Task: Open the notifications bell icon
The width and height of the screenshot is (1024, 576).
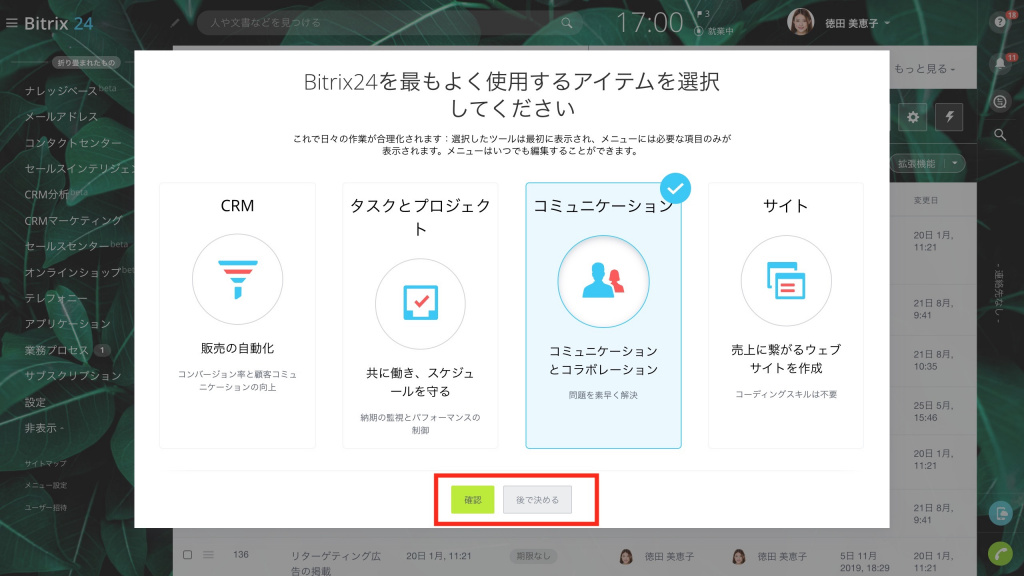Action: 1000,63
